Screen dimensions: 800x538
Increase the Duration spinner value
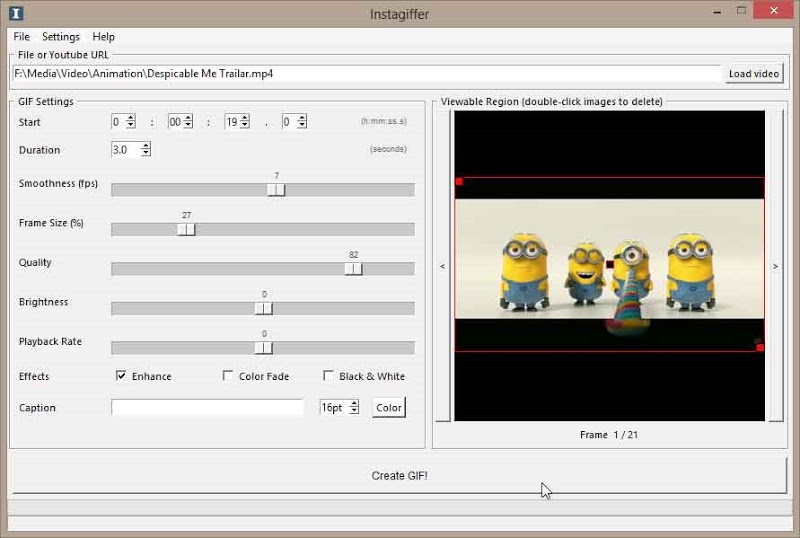click(x=146, y=145)
